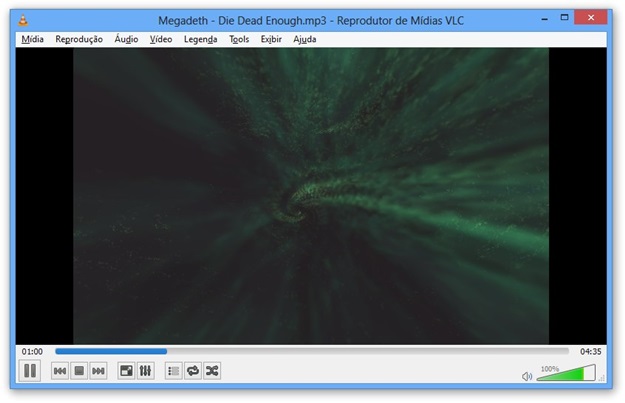Toggle shuffle random playback

(x=212, y=371)
